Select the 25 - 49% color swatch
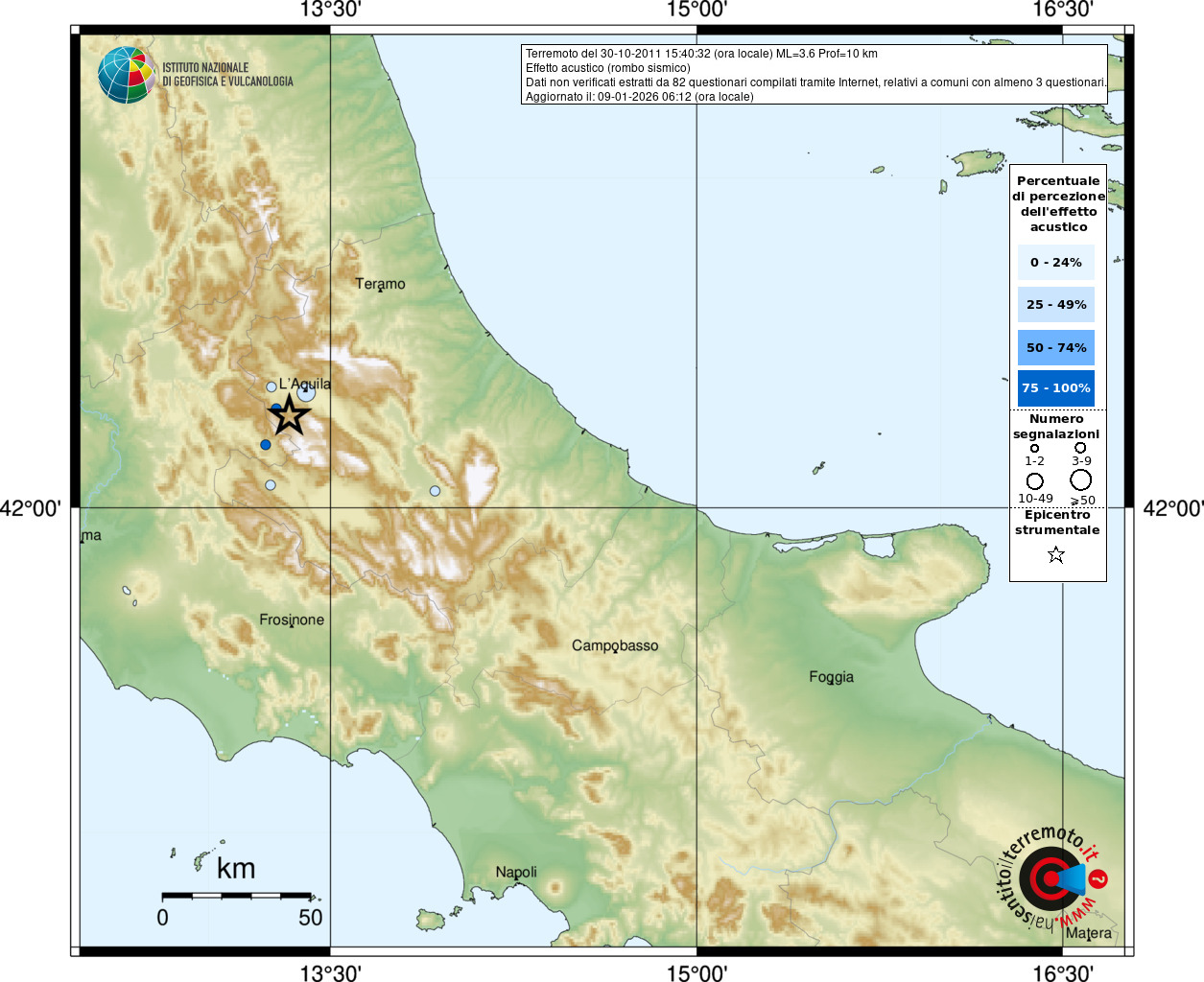The height and width of the screenshot is (982, 1204). [x=1056, y=305]
